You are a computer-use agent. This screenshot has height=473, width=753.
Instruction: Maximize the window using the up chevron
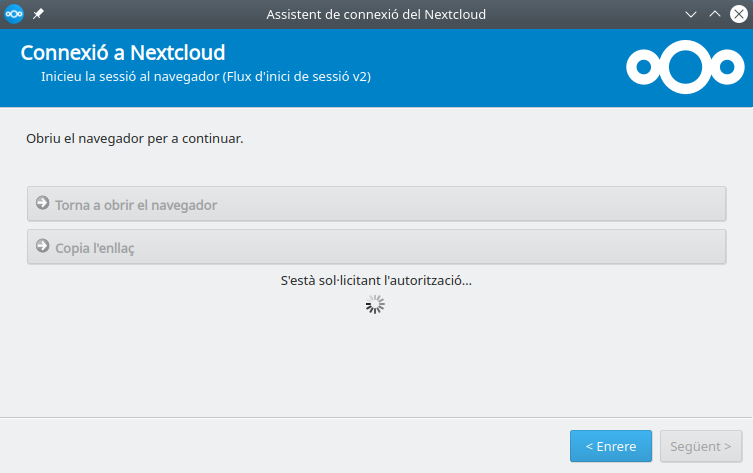714,14
